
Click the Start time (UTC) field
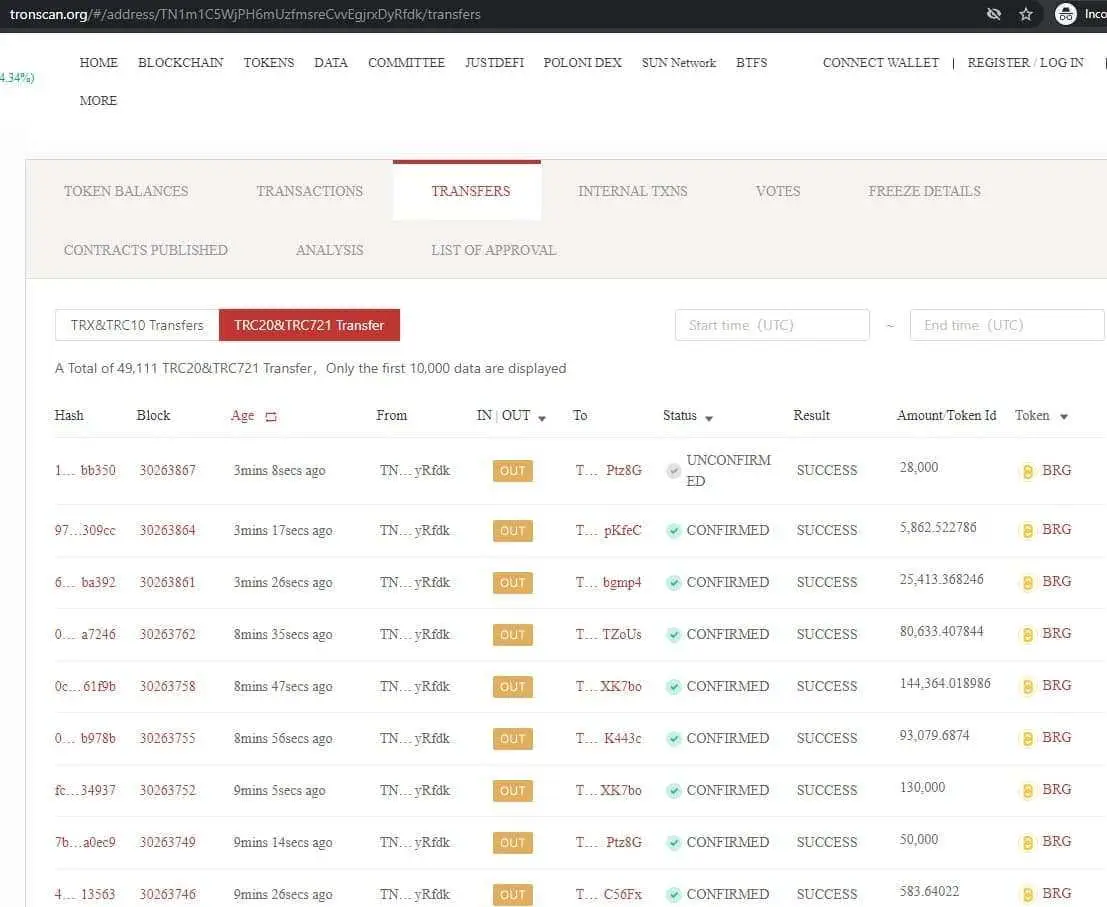(772, 325)
